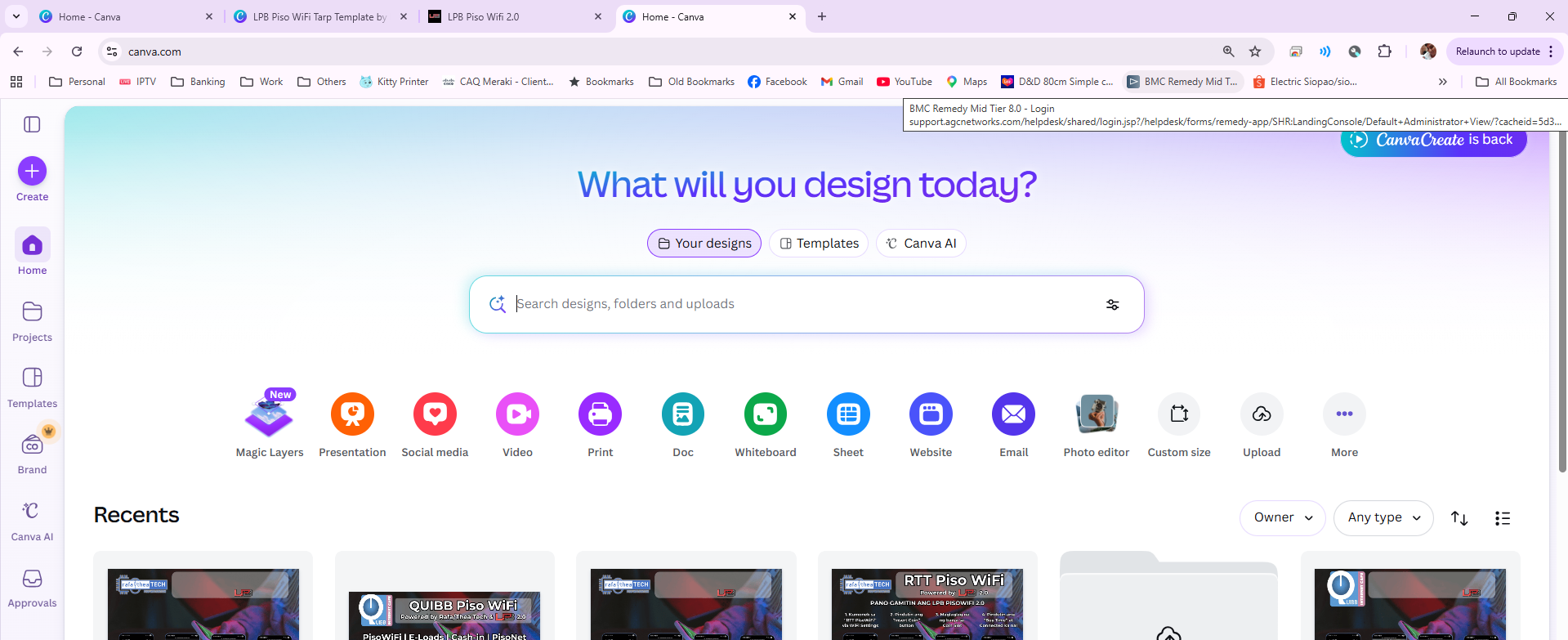Image resolution: width=1568 pixels, height=640 pixels.
Task: Reload the page
Action: point(77,51)
